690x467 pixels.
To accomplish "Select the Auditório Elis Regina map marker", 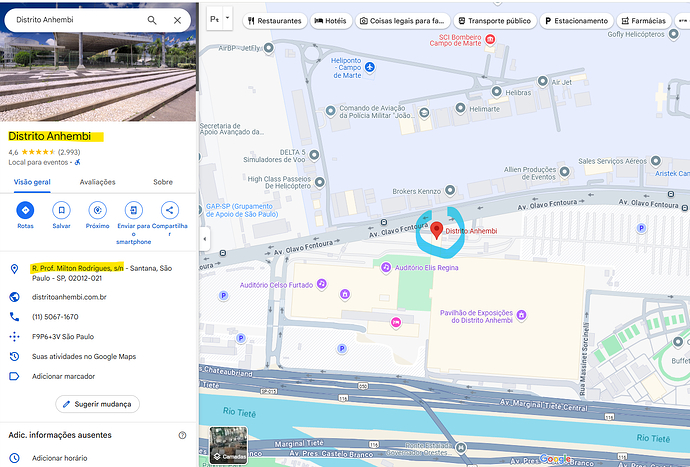I will (x=385, y=267).
